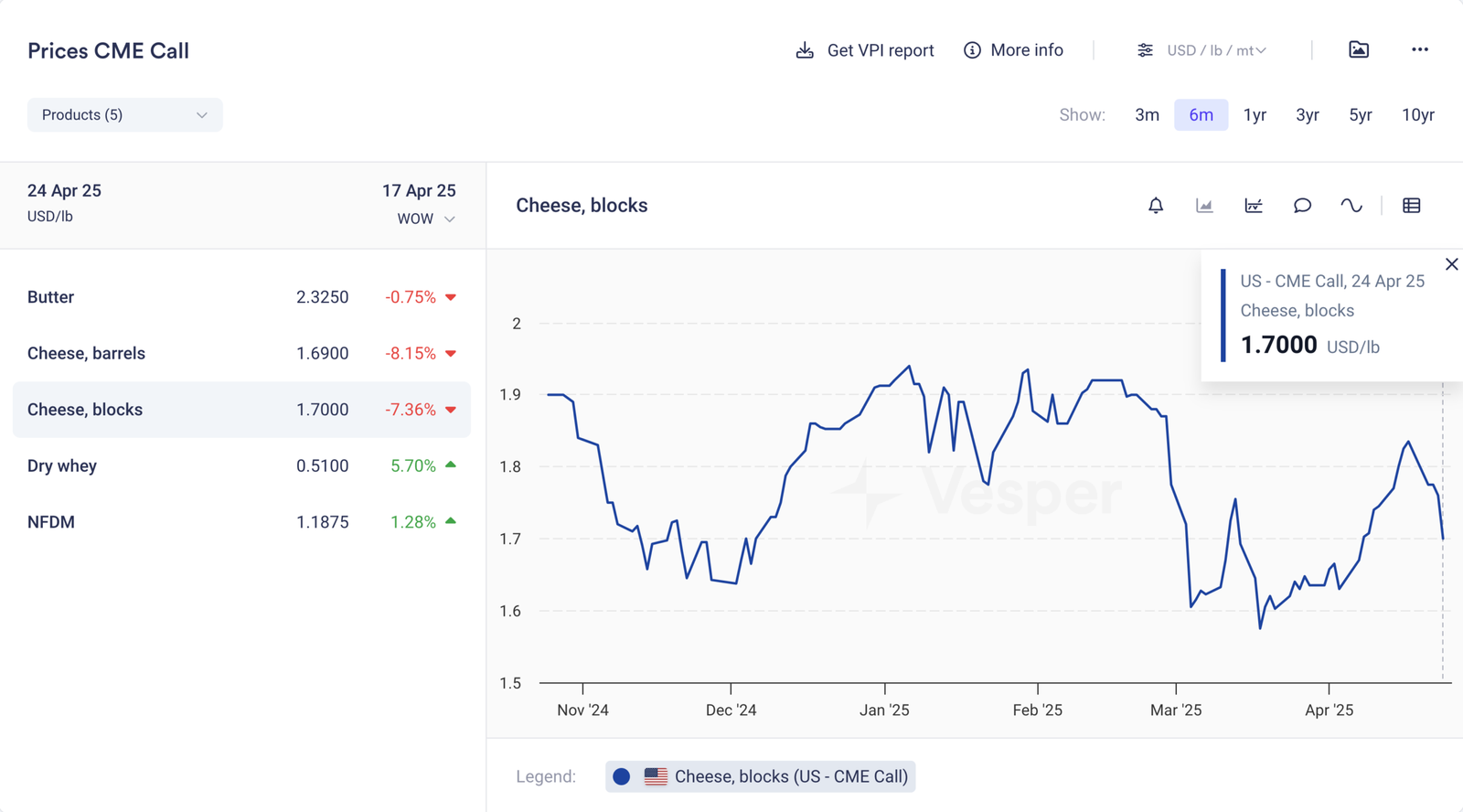Viewport: 1463px width, 812px height.
Task: Click the bell alert icon
Action: click(x=1156, y=206)
